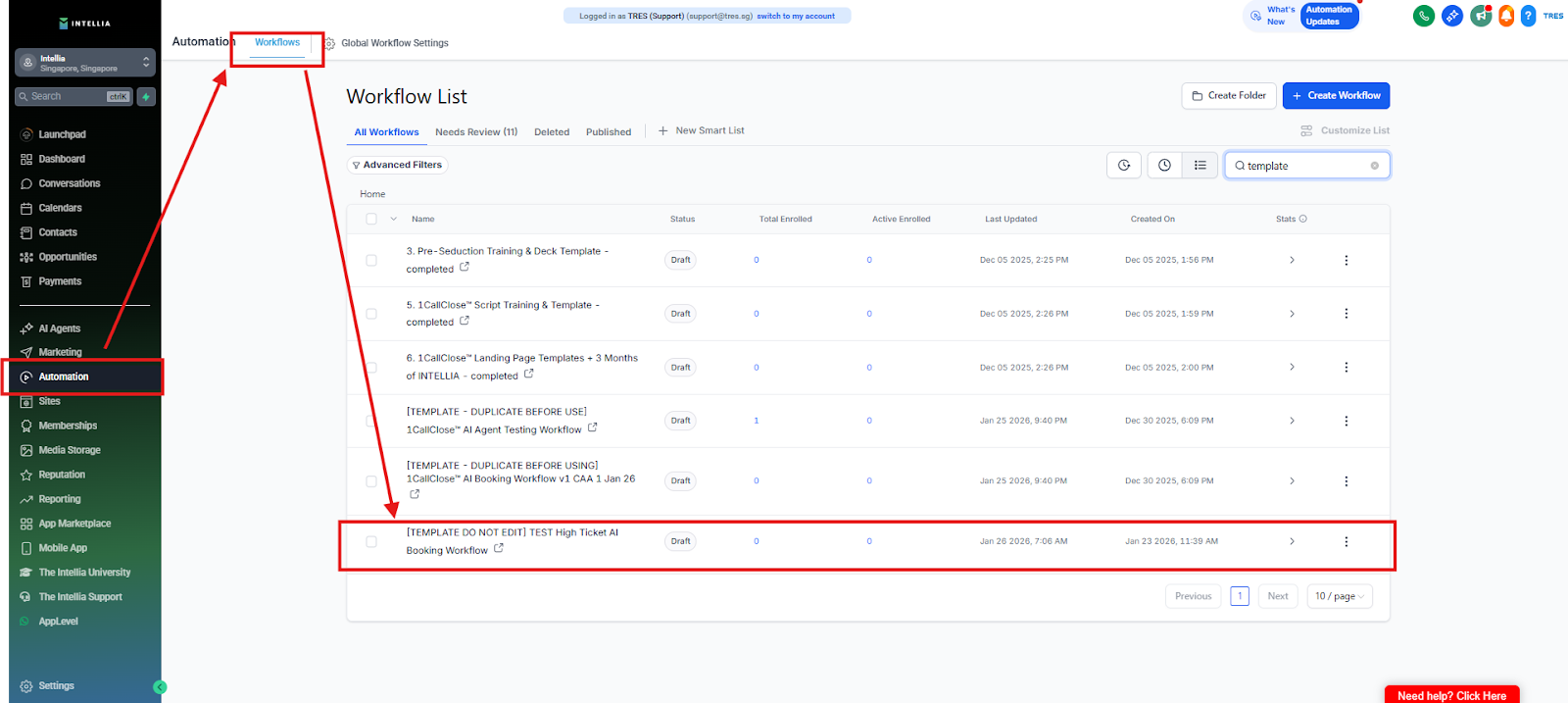
Task: Click Global Workflow Settings gear icon
Action: tap(330, 43)
